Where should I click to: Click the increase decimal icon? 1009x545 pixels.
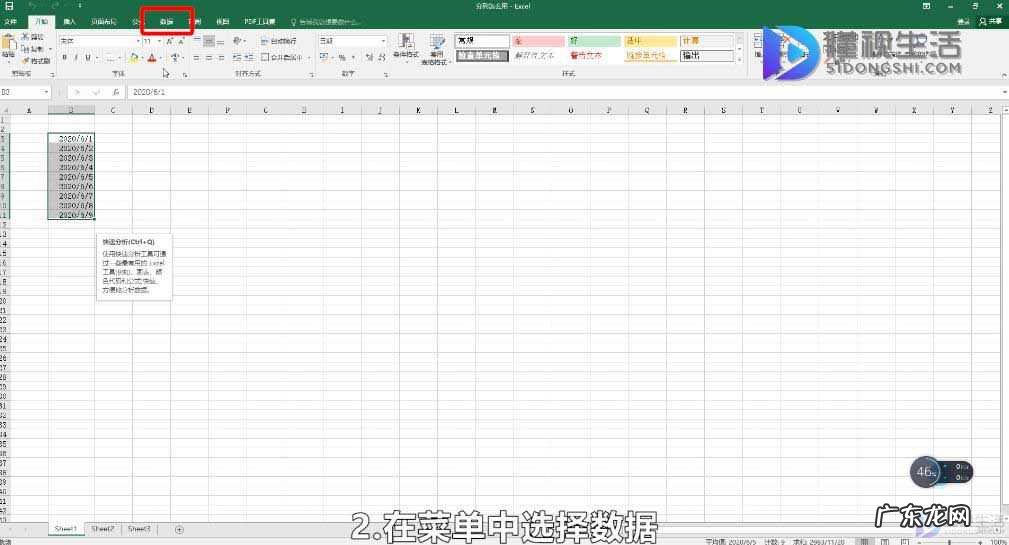point(369,58)
